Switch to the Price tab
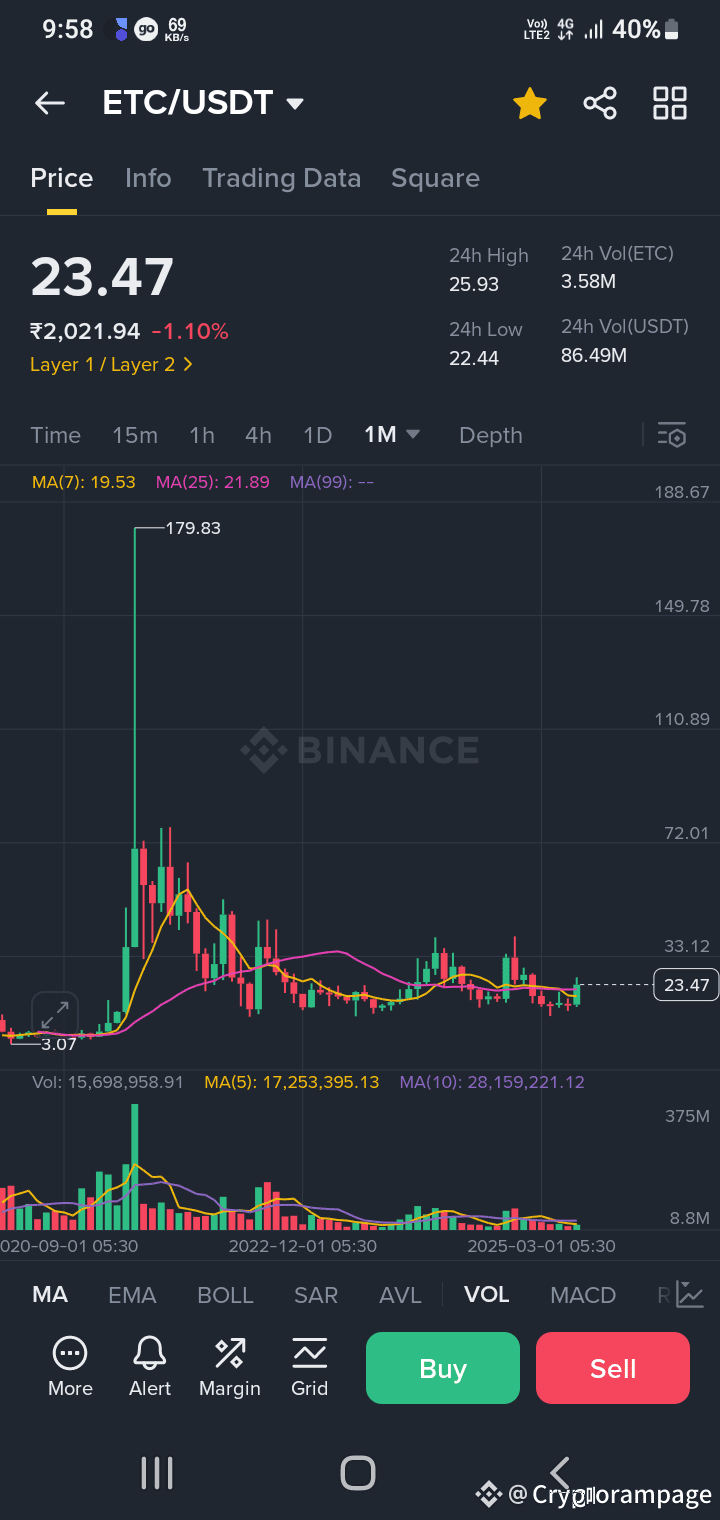 [x=62, y=178]
